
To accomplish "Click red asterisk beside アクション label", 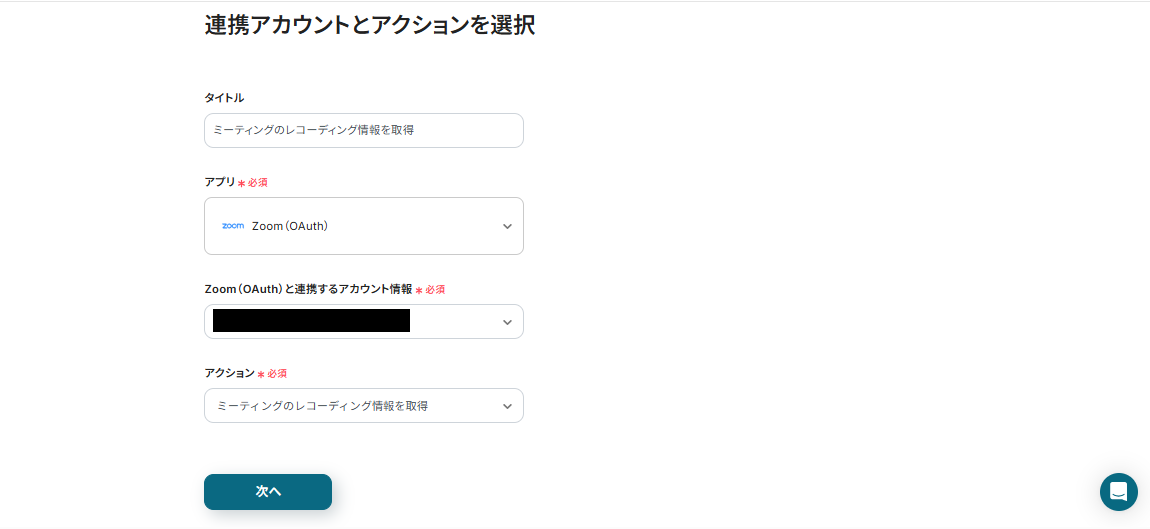I will pos(261,374).
